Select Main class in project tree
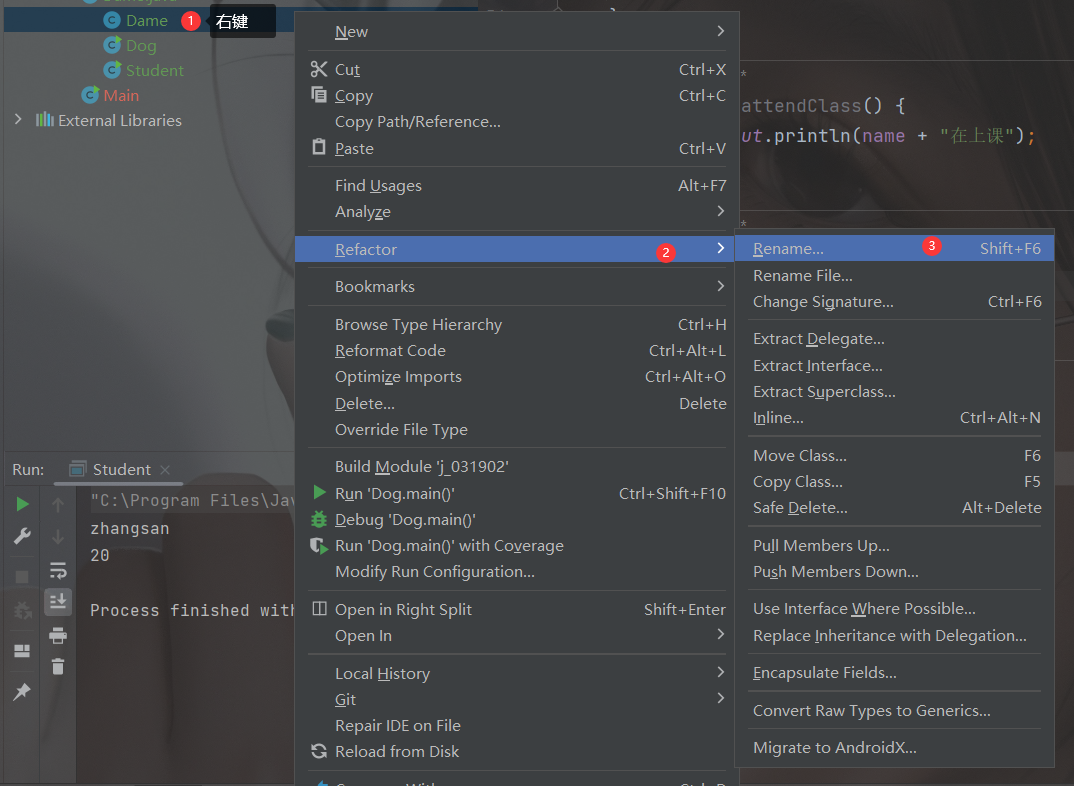Viewport: 1074px width, 786px height. click(121, 95)
